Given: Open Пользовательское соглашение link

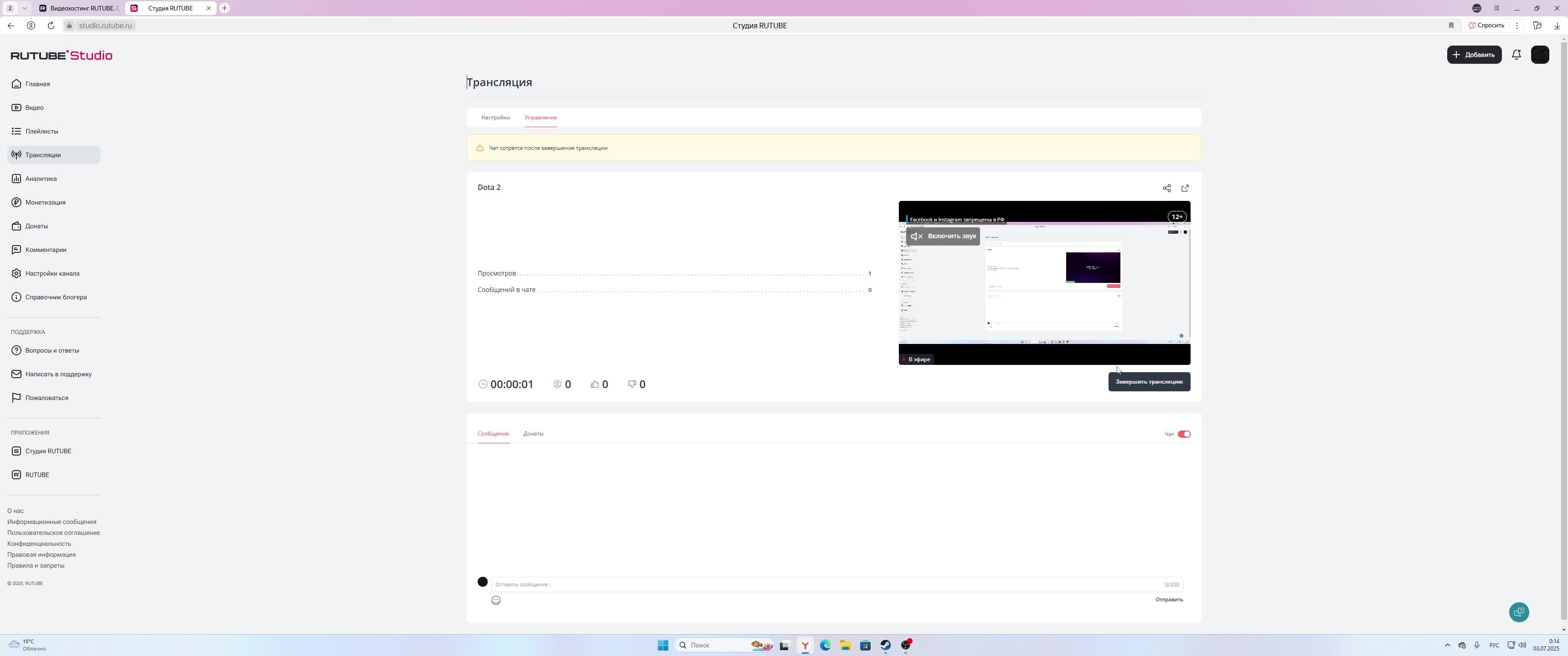Looking at the screenshot, I should pos(54,533).
